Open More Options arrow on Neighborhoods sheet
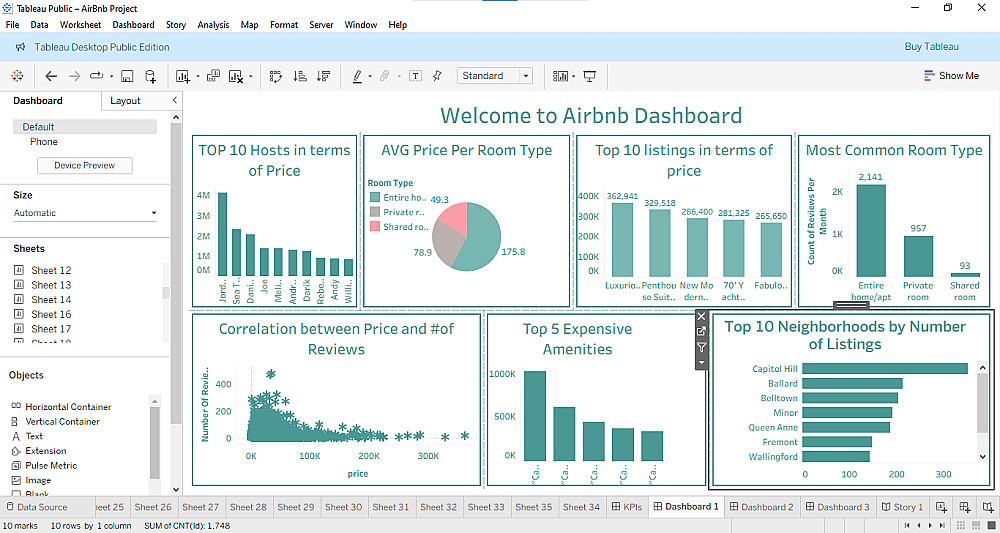The width and height of the screenshot is (1000, 533). click(701, 363)
